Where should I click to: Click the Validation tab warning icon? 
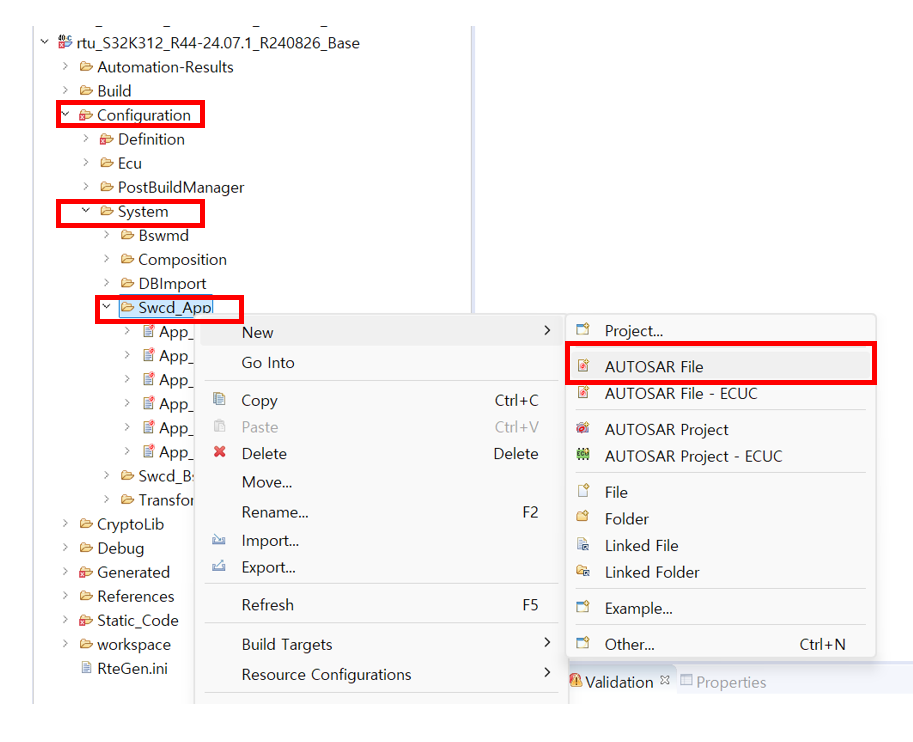575,682
